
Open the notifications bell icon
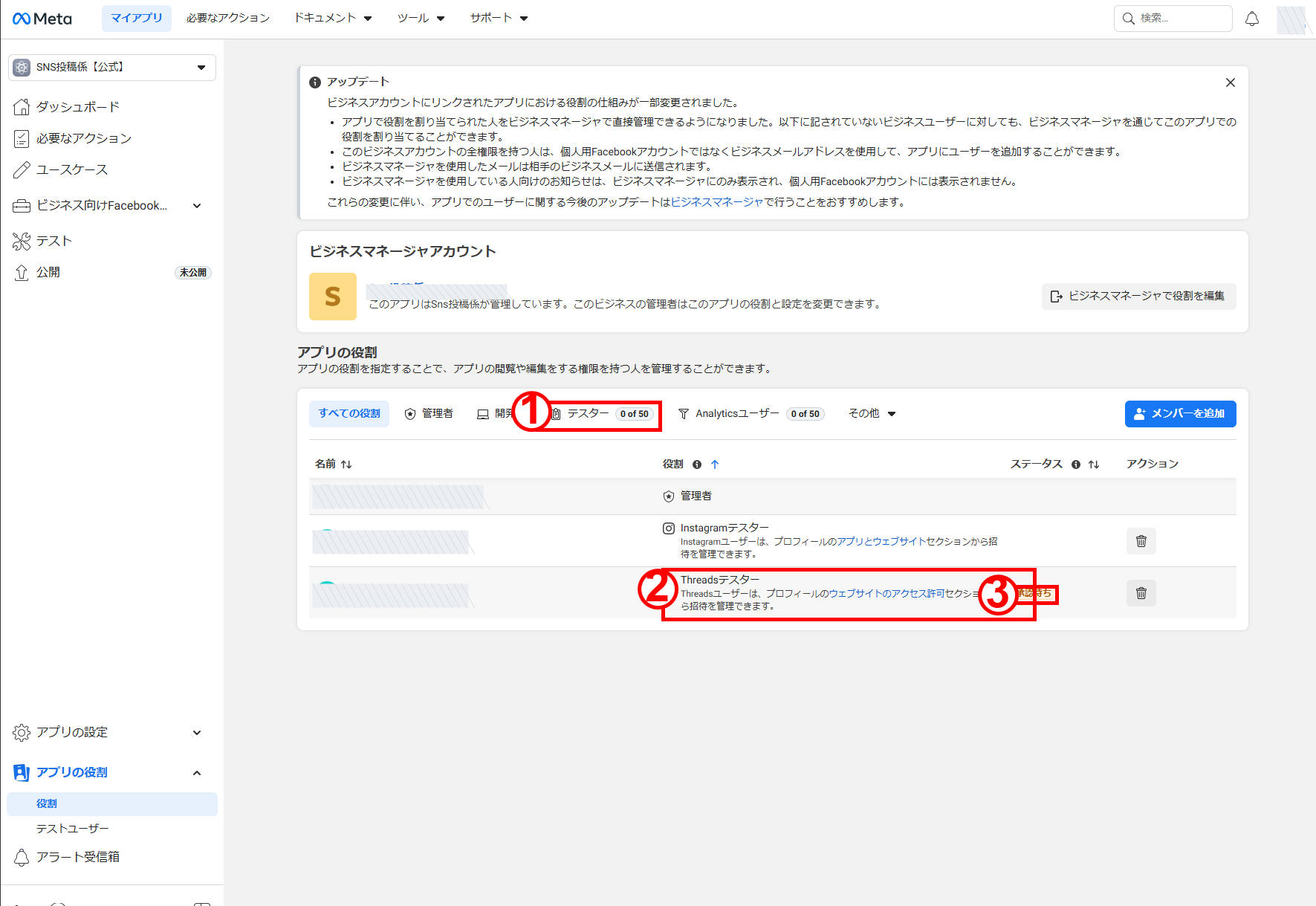tap(1252, 19)
